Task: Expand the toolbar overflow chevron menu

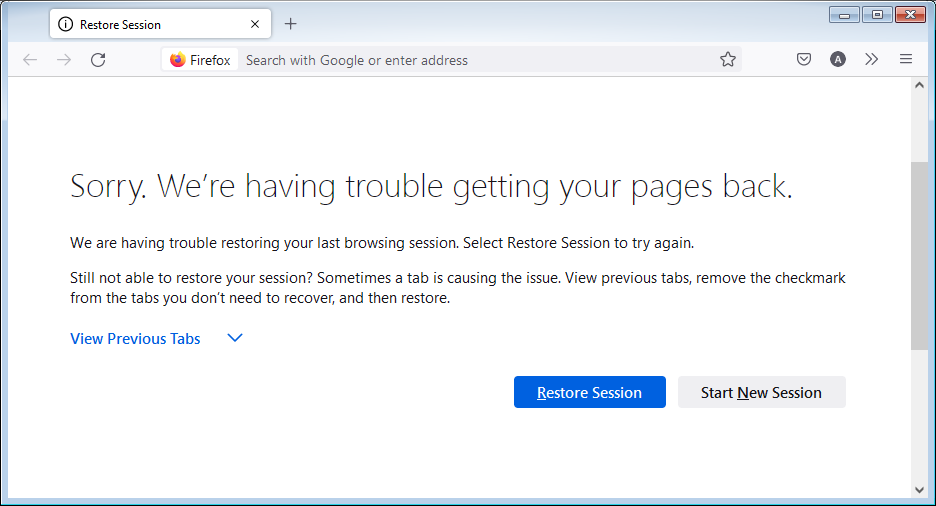Action: (872, 60)
